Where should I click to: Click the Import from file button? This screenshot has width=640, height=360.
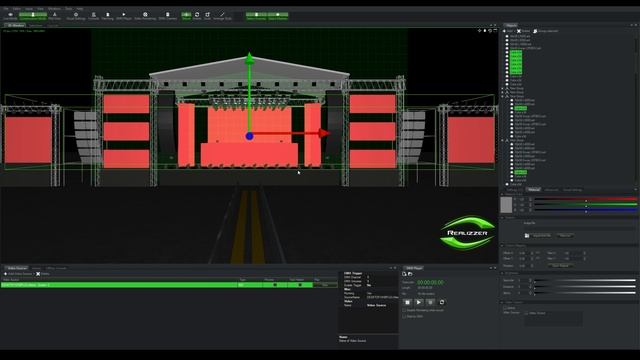coord(541,236)
